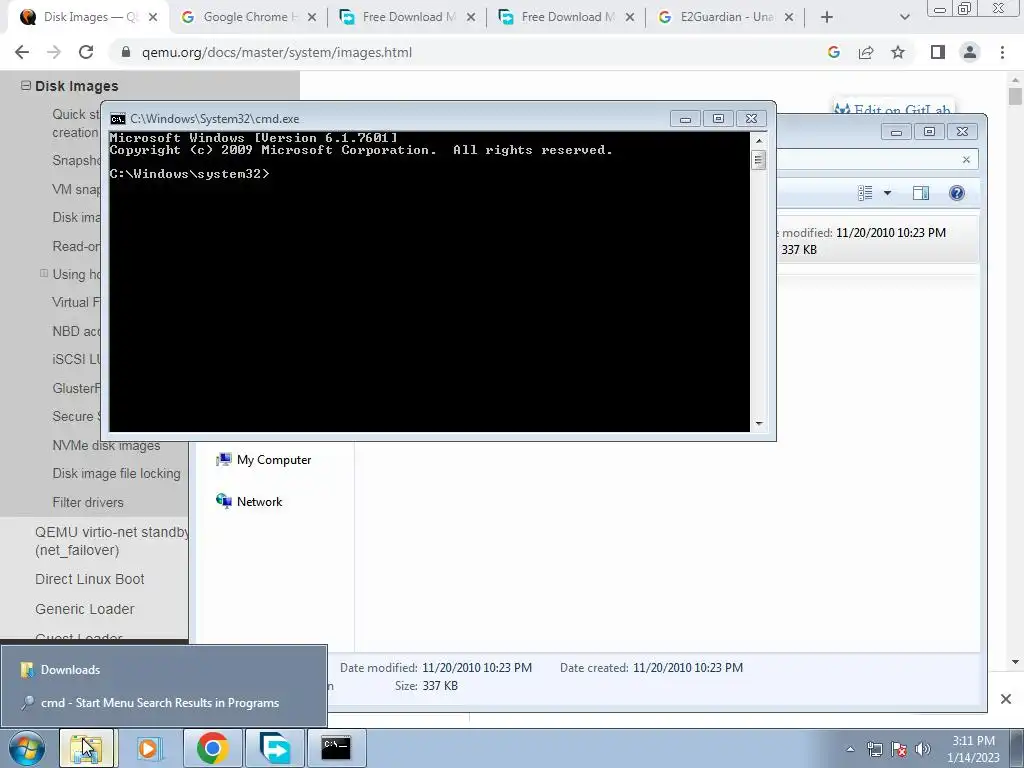Switch to cmd taskbar button
This screenshot has width=1024, height=768.
coord(336,748)
